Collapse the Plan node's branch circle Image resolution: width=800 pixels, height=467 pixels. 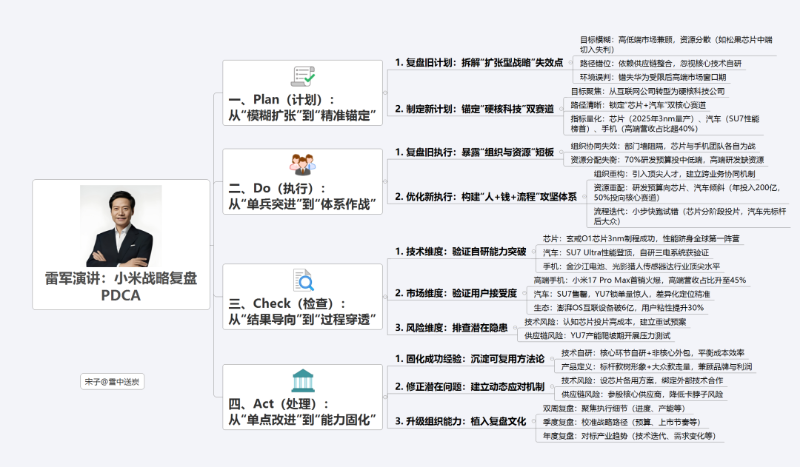tap(385, 93)
